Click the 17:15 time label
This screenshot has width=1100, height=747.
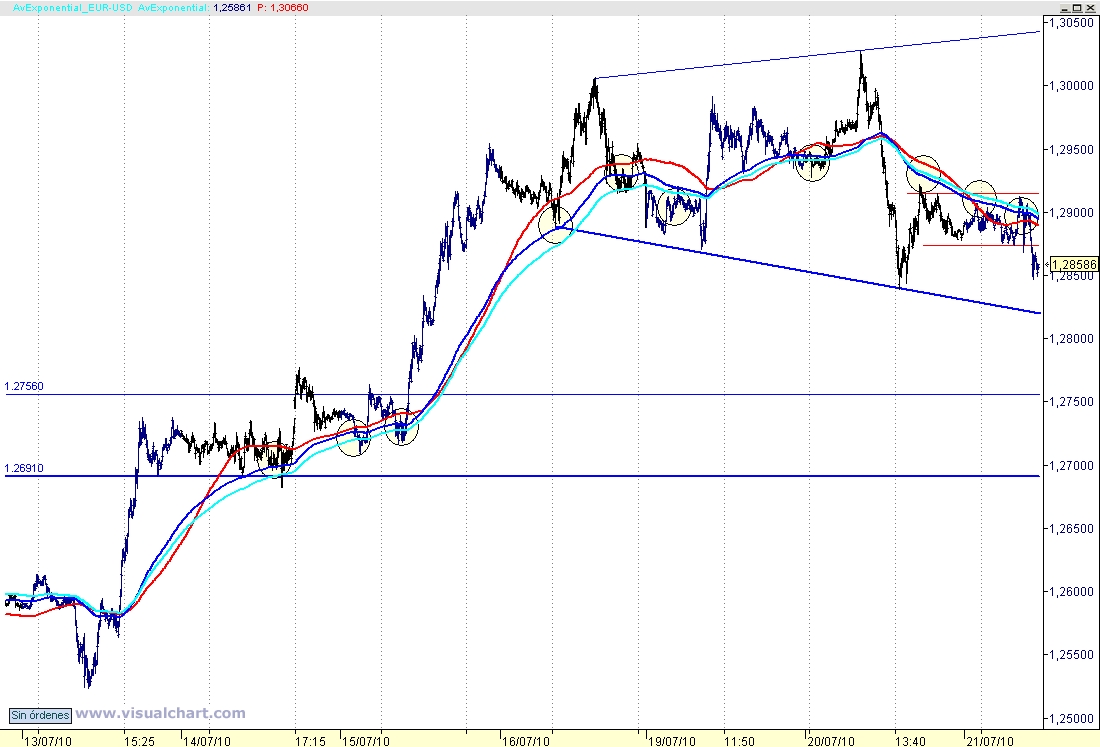click(310, 741)
